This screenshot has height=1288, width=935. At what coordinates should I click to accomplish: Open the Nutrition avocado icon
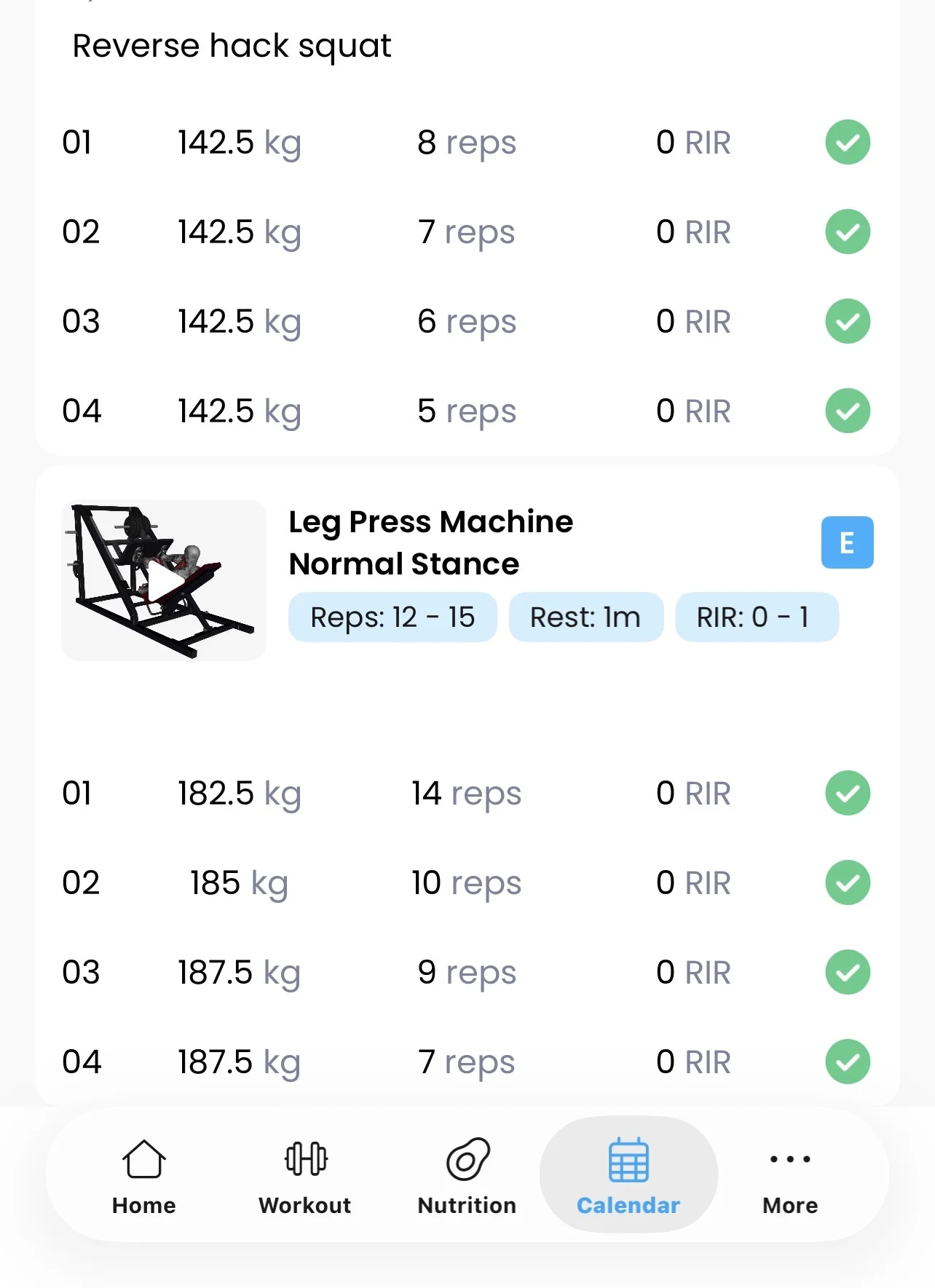tap(467, 1159)
